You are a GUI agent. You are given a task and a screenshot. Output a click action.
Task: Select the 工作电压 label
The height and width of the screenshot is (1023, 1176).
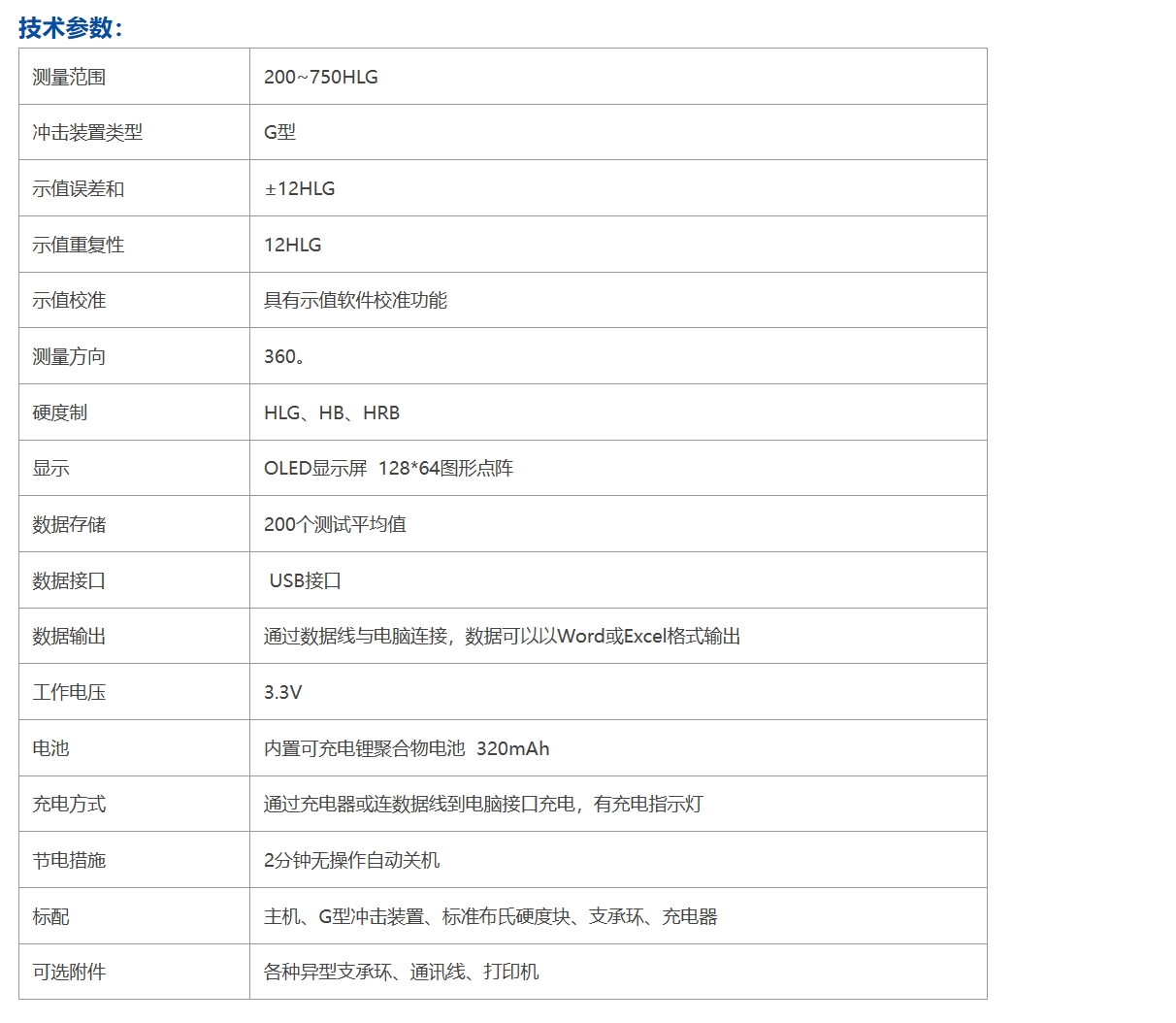(69, 693)
